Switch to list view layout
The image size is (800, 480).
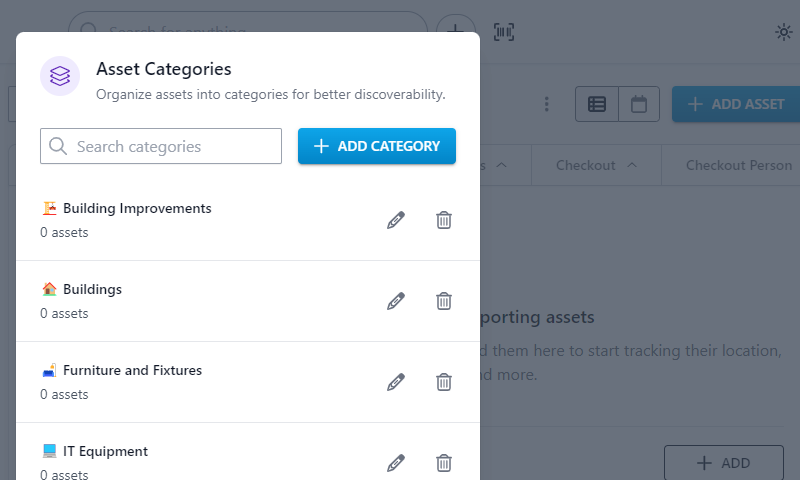point(597,104)
